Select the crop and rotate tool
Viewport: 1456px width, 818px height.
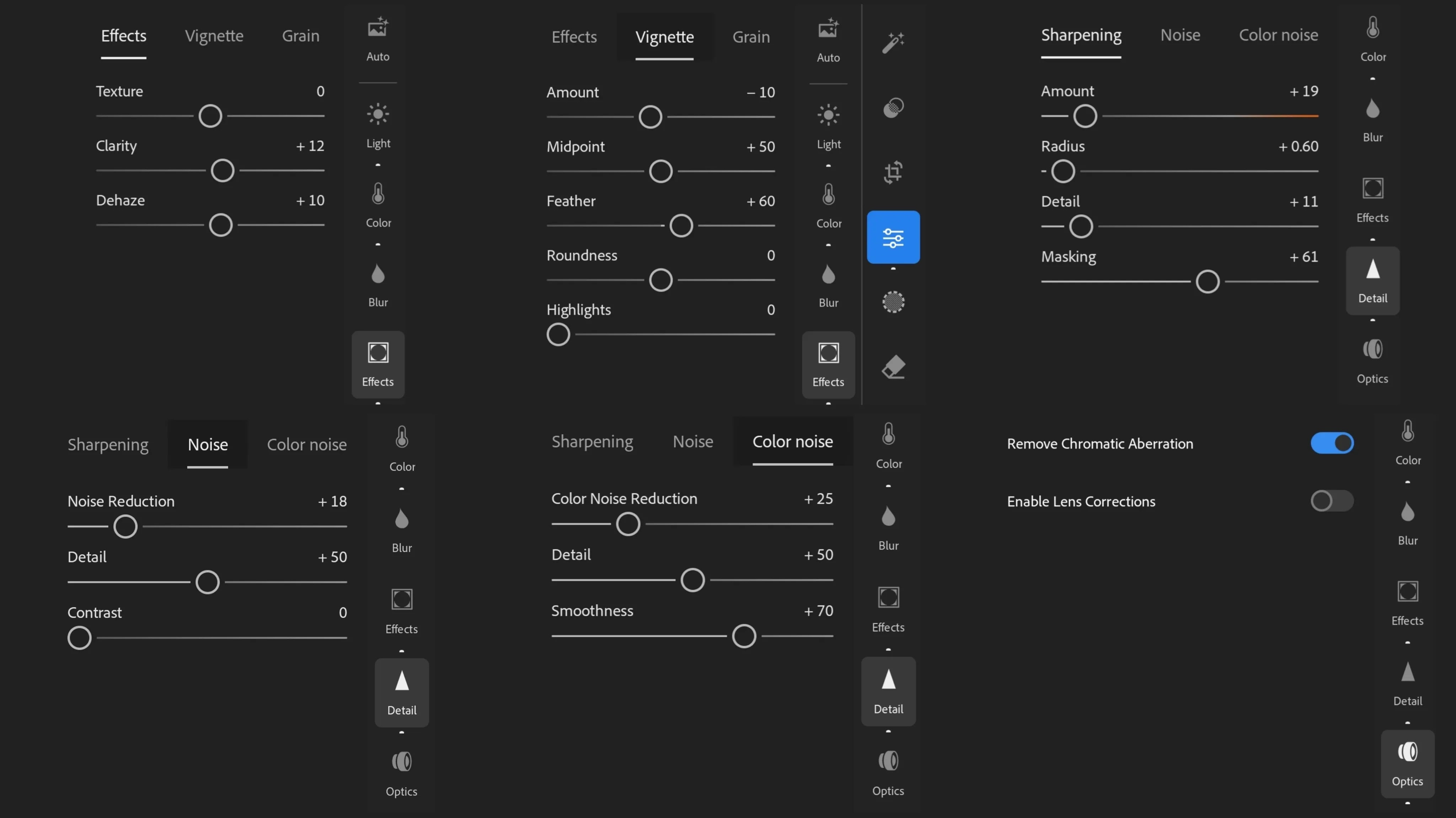tap(893, 172)
